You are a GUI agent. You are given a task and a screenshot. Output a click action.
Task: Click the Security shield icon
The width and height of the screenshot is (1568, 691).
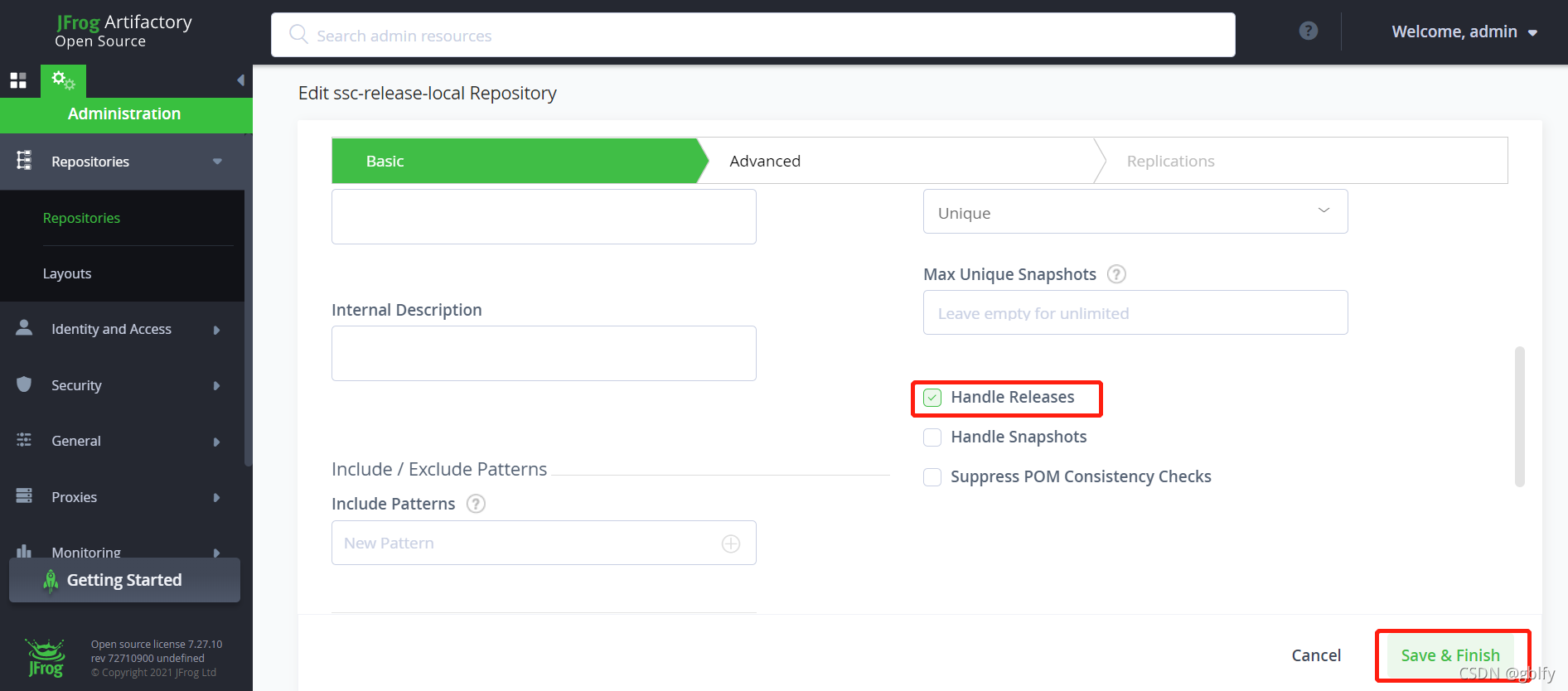pyautogui.click(x=24, y=384)
